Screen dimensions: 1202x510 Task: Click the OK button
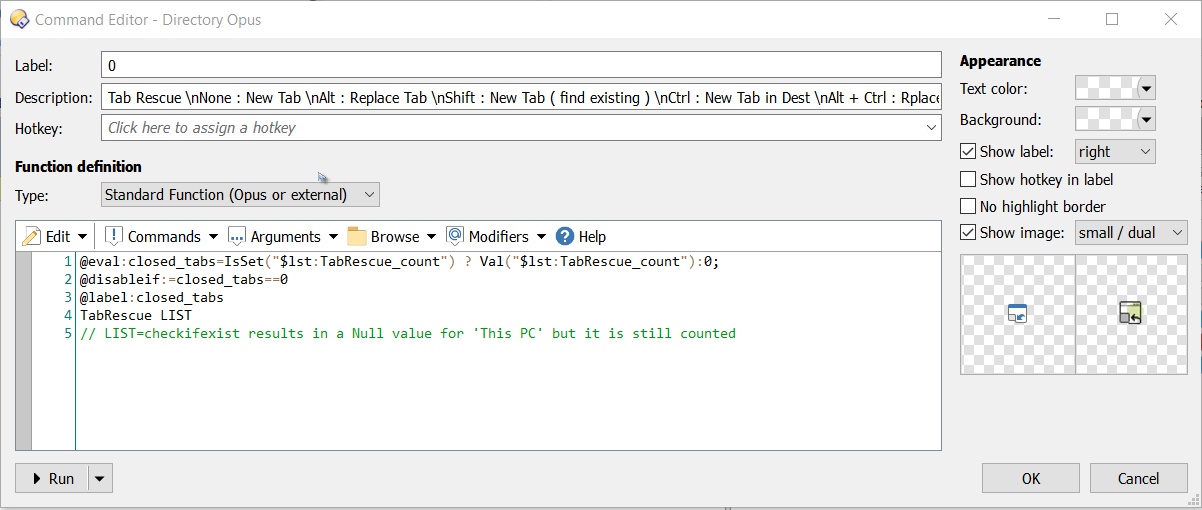coord(1031,479)
